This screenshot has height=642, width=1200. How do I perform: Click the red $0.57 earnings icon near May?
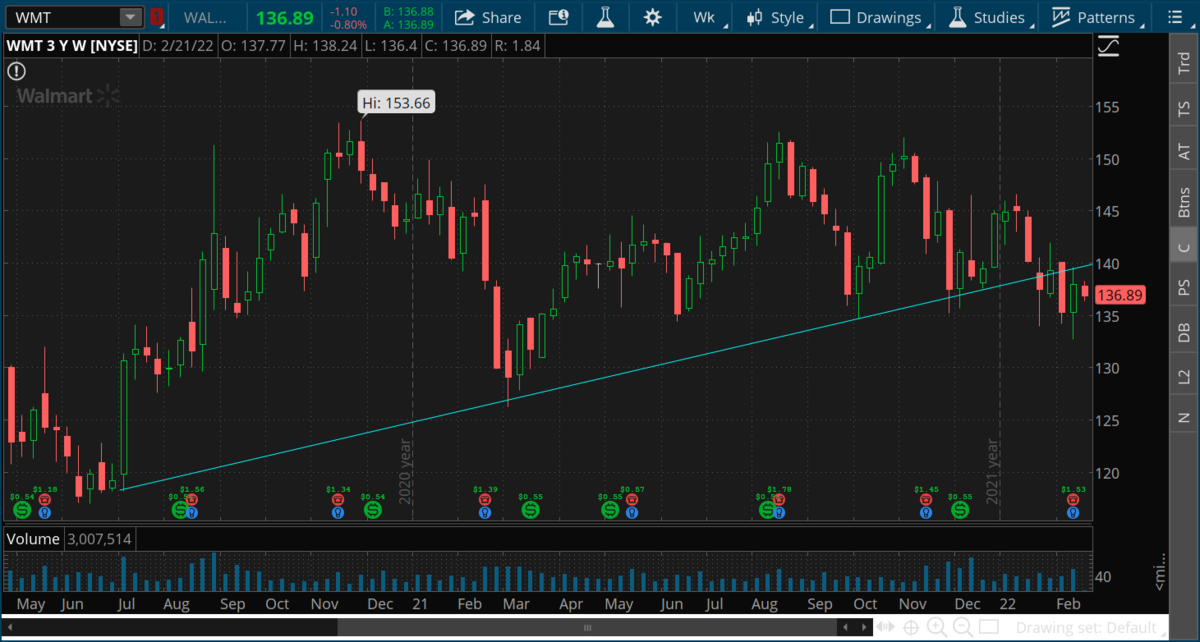coord(634,498)
